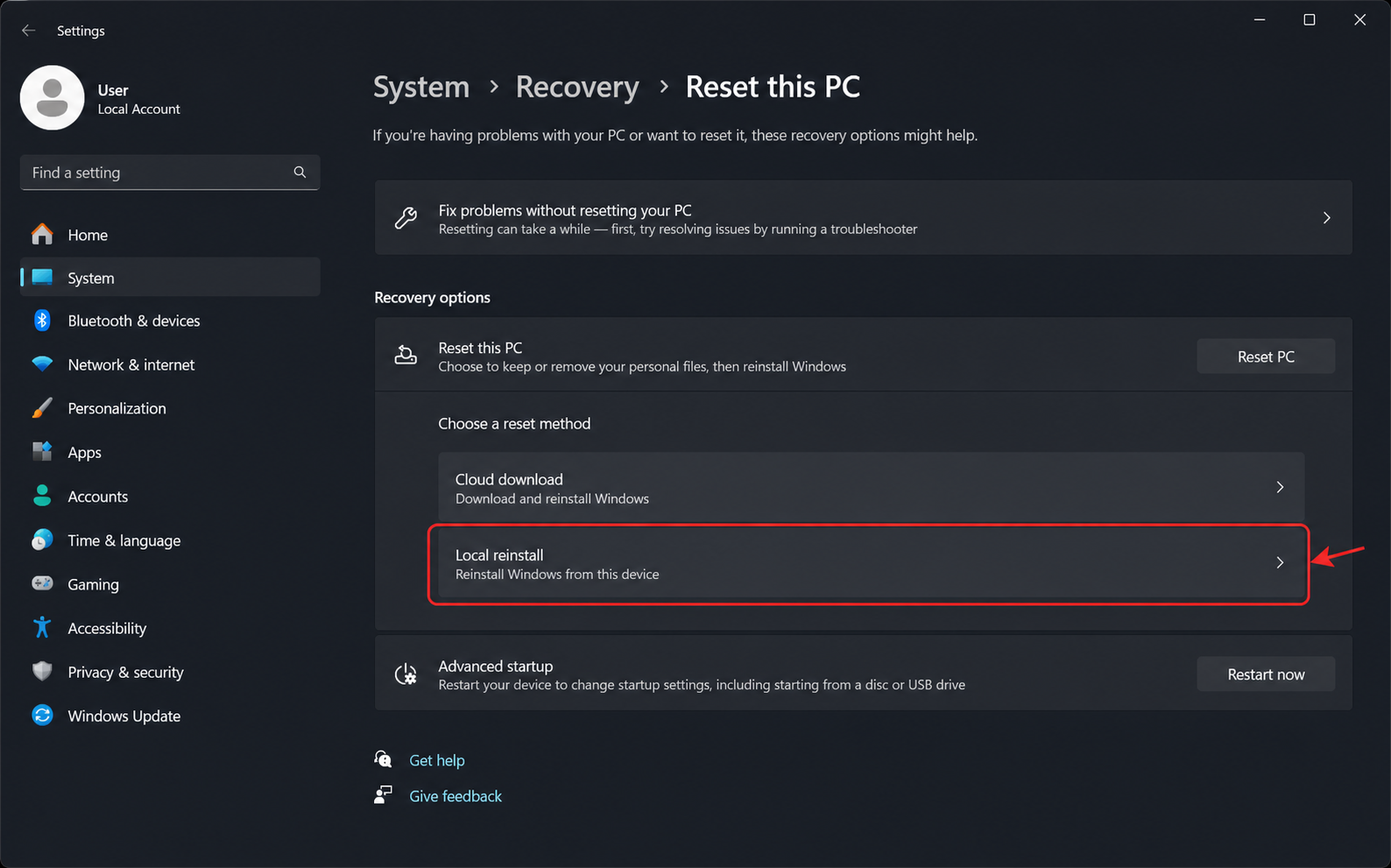Open Personalization settings label
This screenshot has width=1391, height=868.
coord(117,408)
